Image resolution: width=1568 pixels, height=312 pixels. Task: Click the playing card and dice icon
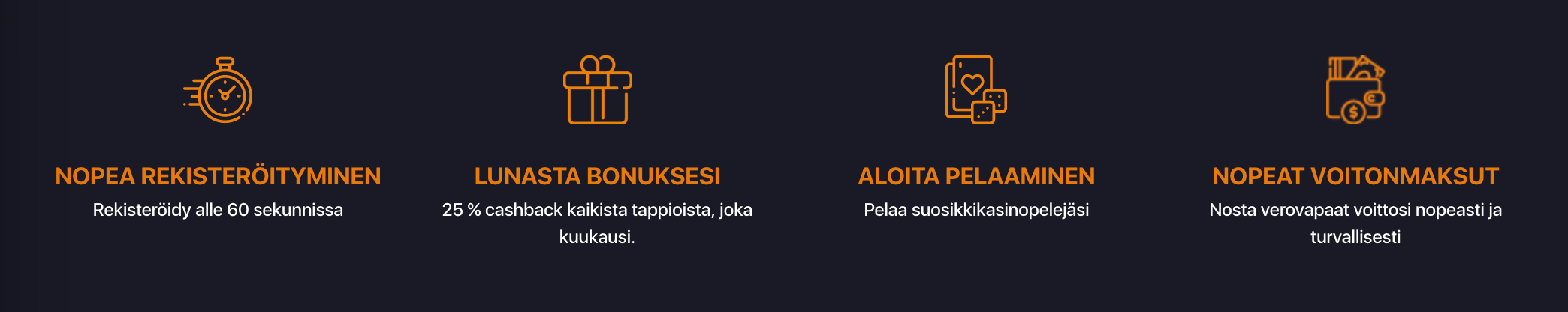click(x=976, y=90)
